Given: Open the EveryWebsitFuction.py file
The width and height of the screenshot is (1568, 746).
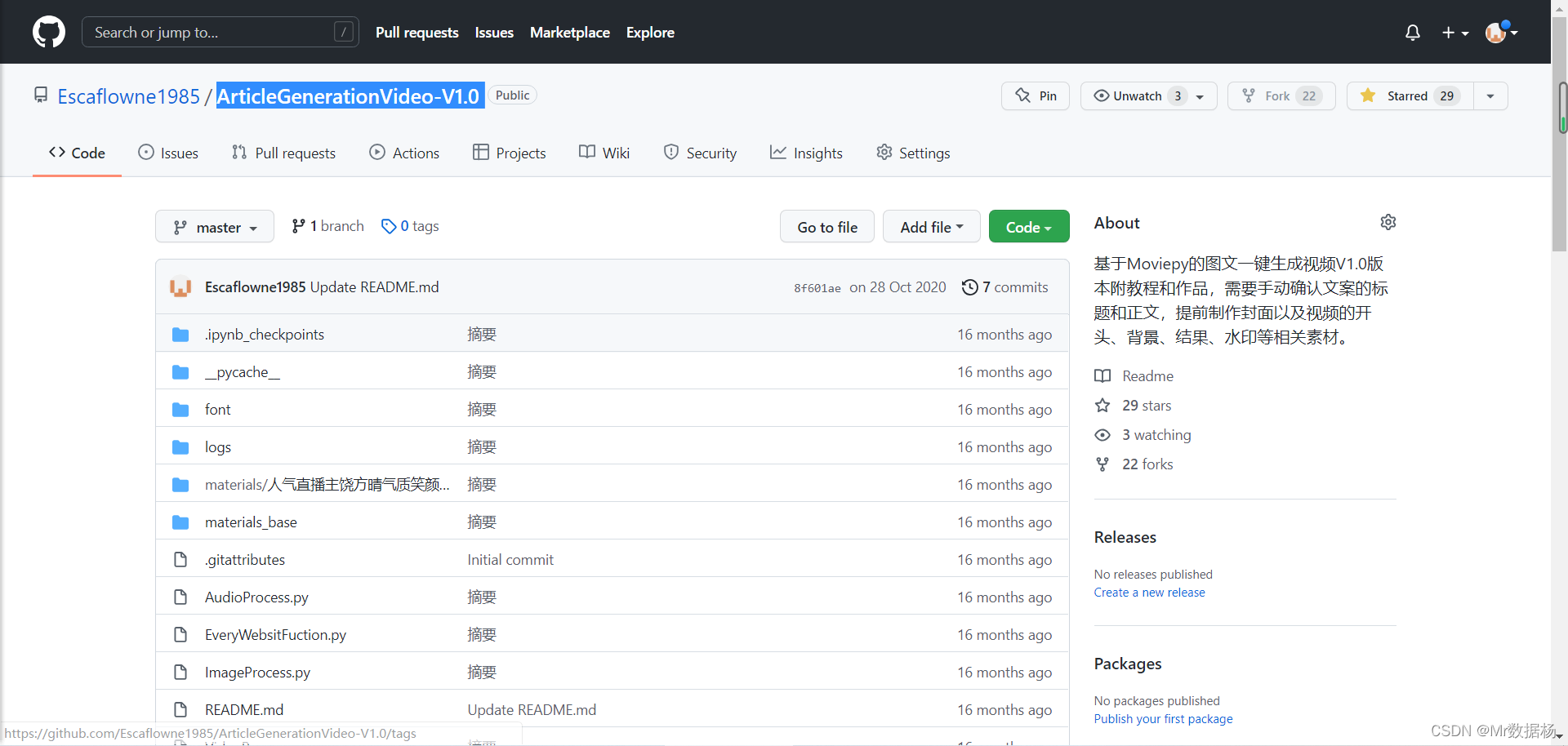Looking at the screenshot, I should [x=275, y=635].
